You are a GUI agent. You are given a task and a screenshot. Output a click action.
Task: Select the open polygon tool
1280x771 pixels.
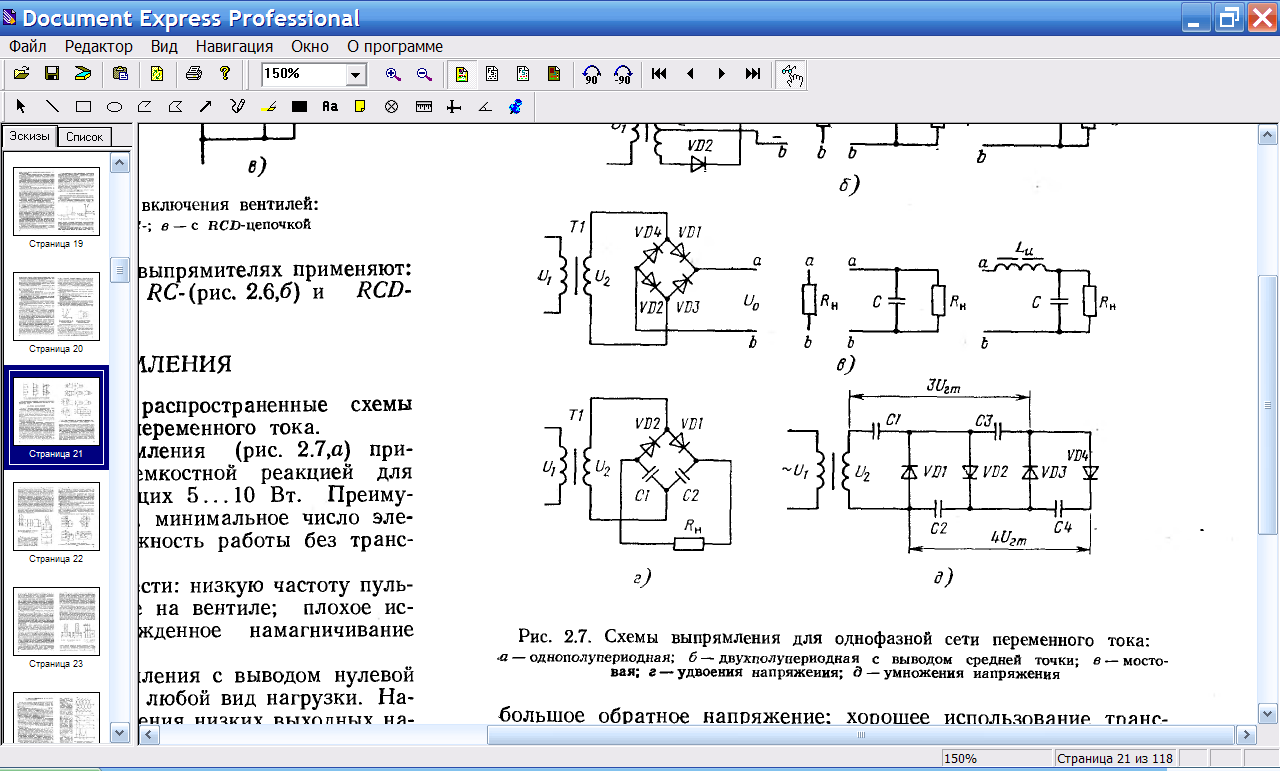coord(145,106)
